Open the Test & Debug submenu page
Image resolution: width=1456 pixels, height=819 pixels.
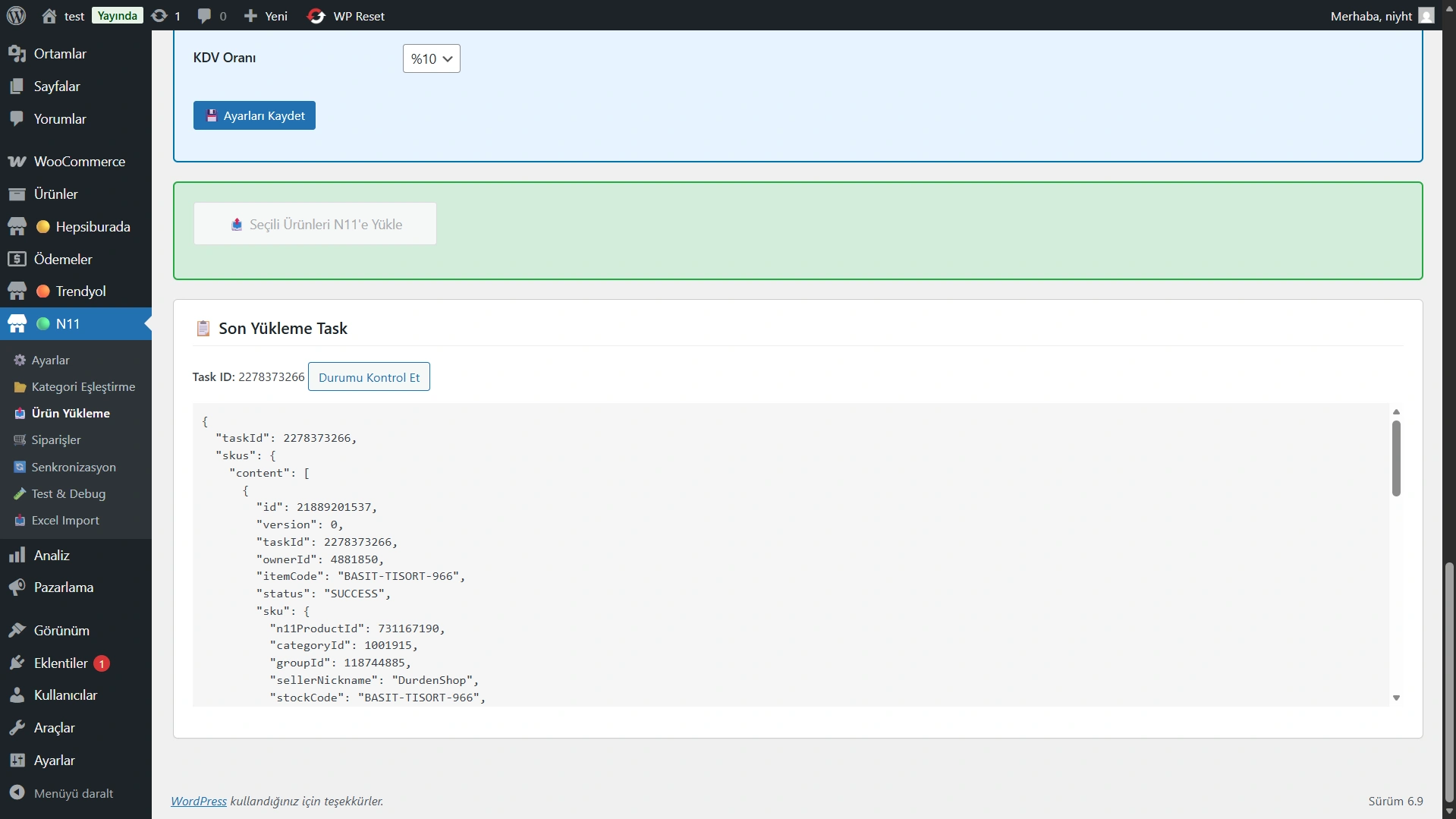tap(68, 494)
